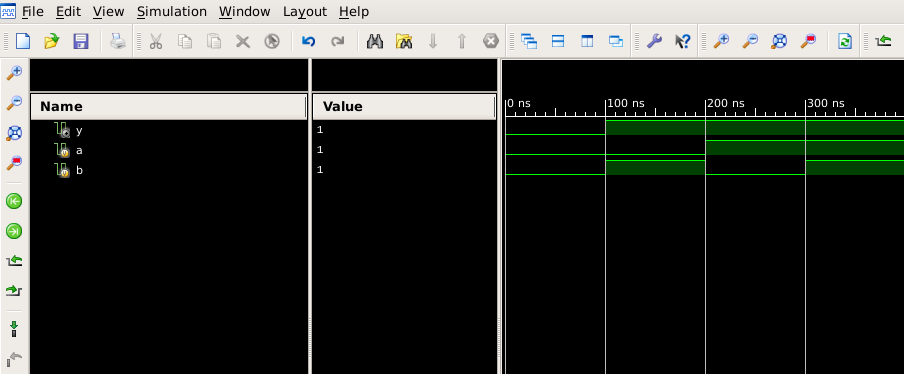Click the Float window icon
904x374 pixels.
616,41
